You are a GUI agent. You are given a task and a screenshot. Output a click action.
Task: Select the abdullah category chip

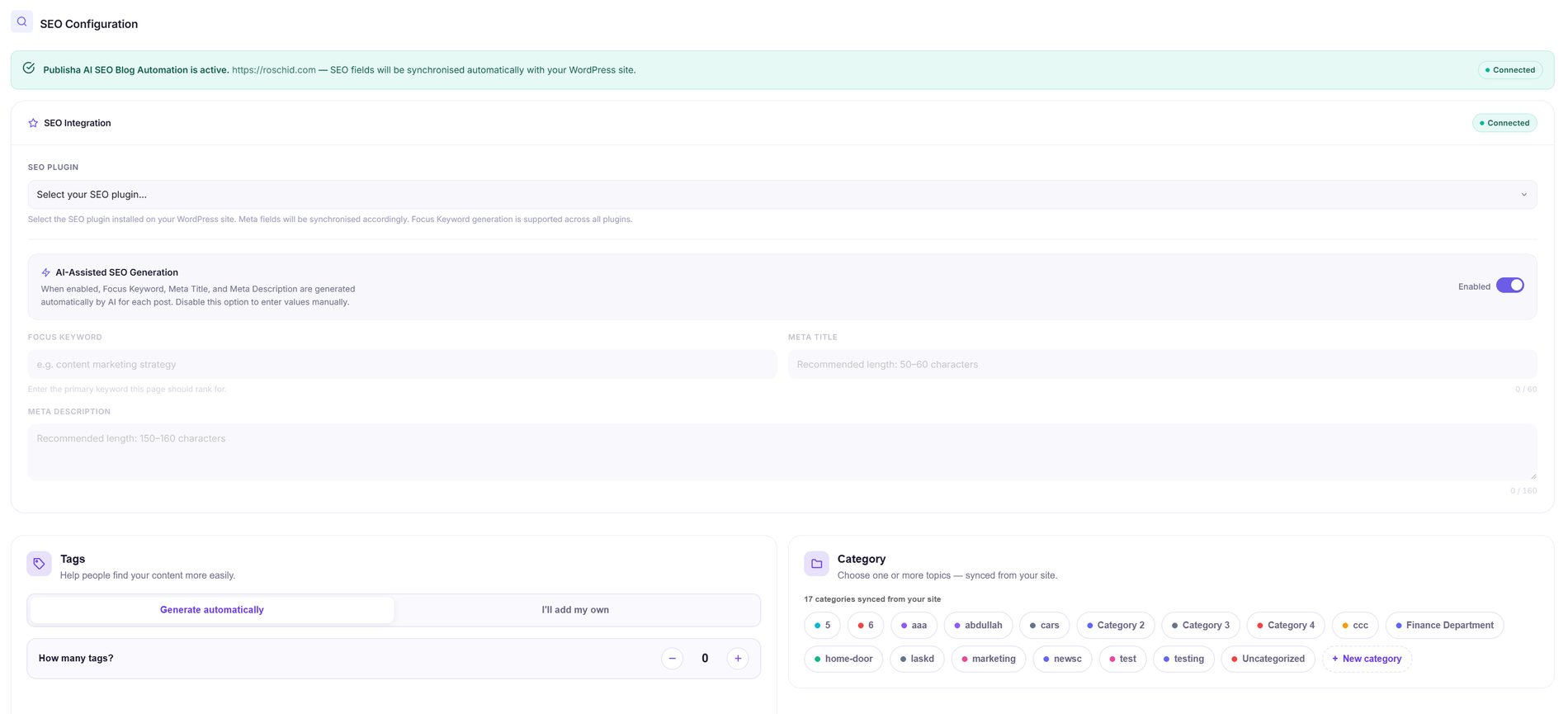978,626
